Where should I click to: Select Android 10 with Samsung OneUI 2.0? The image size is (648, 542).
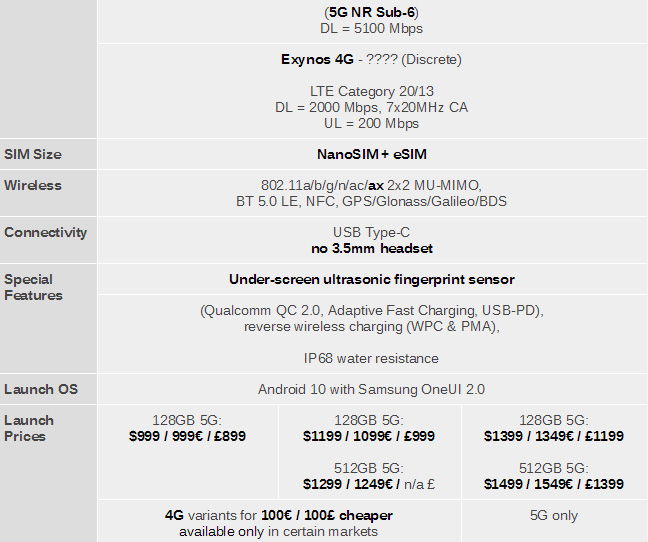[371, 389]
